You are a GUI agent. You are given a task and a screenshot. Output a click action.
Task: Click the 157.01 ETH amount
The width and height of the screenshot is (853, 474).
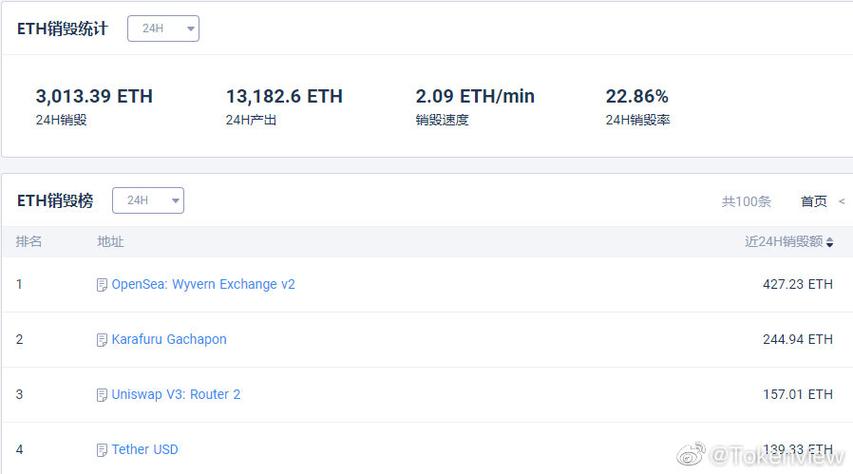point(798,394)
